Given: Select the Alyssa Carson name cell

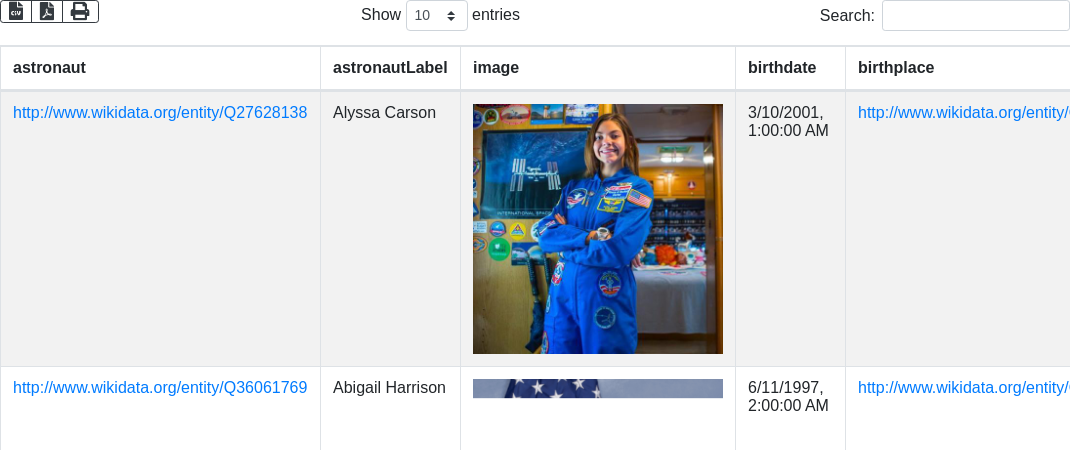Looking at the screenshot, I should pyautogui.click(x=384, y=113).
